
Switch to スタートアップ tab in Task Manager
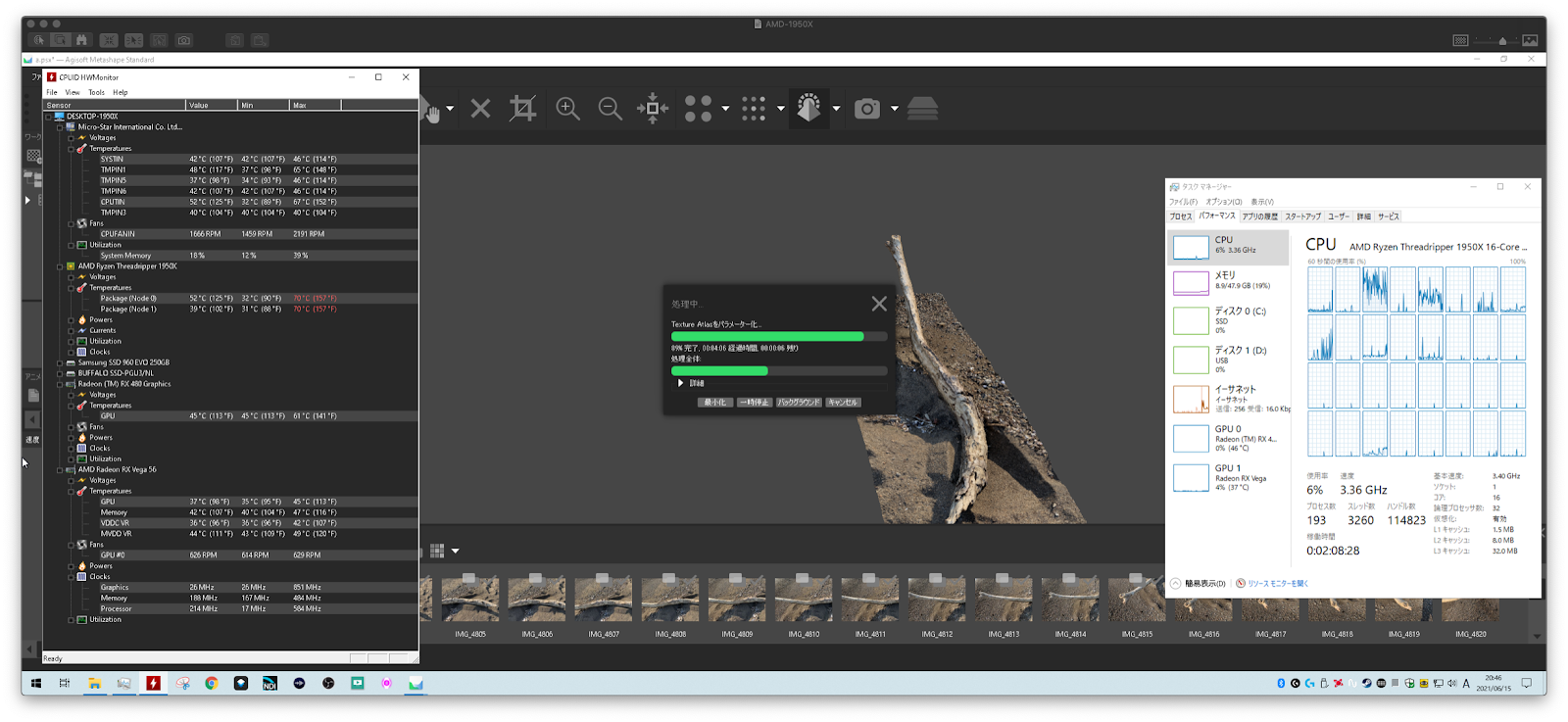pos(1302,217)
